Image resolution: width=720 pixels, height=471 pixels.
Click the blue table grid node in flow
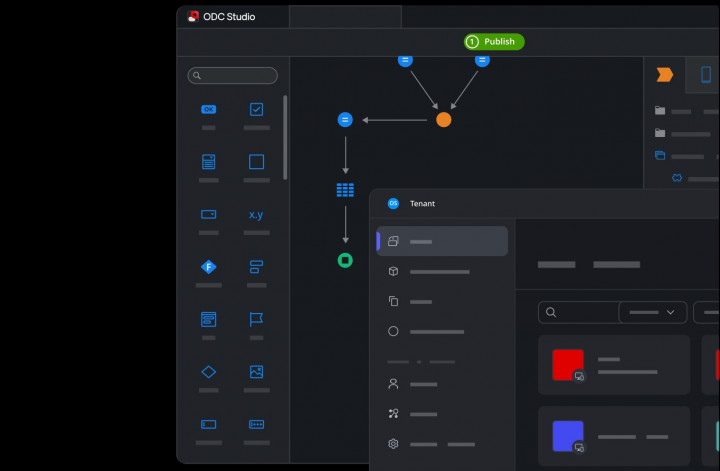[x=345, y=190]
